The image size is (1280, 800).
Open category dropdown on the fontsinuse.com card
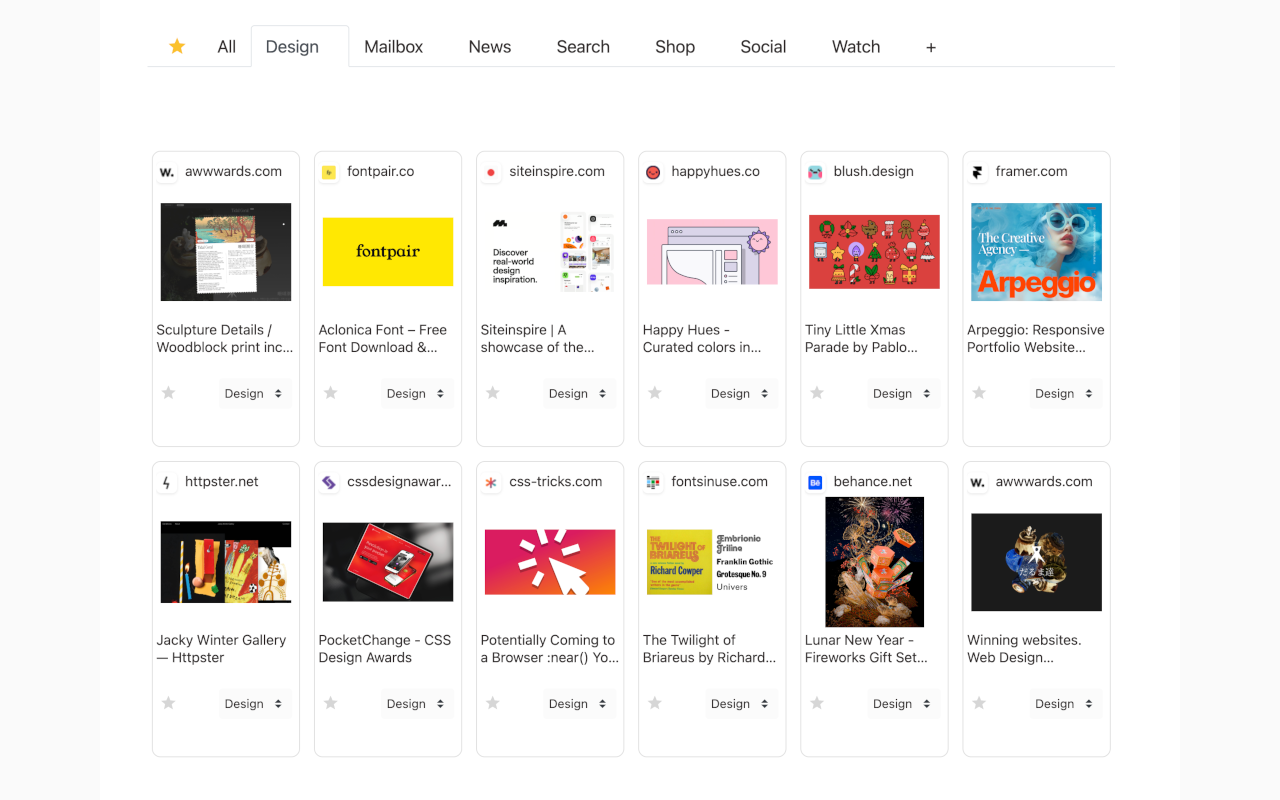point(740,703)
